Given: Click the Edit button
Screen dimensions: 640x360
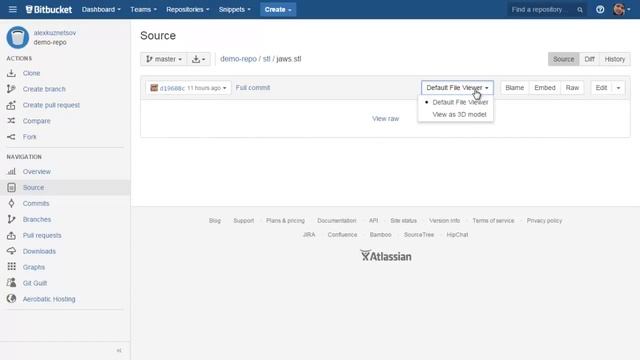Looking at the screenshot, I should point(601,88).
